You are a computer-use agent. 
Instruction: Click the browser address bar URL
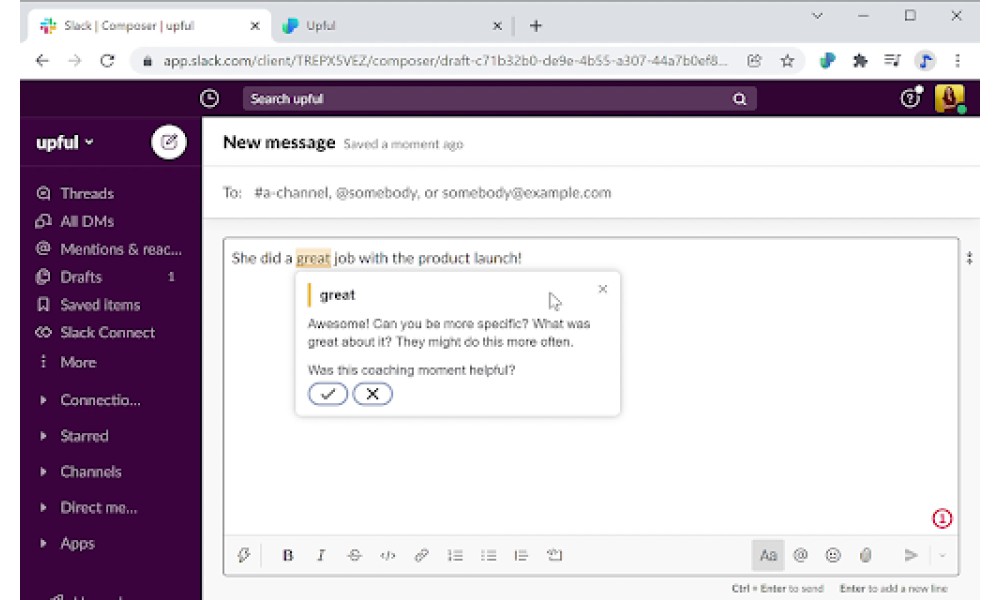click(x=445, y=61)
